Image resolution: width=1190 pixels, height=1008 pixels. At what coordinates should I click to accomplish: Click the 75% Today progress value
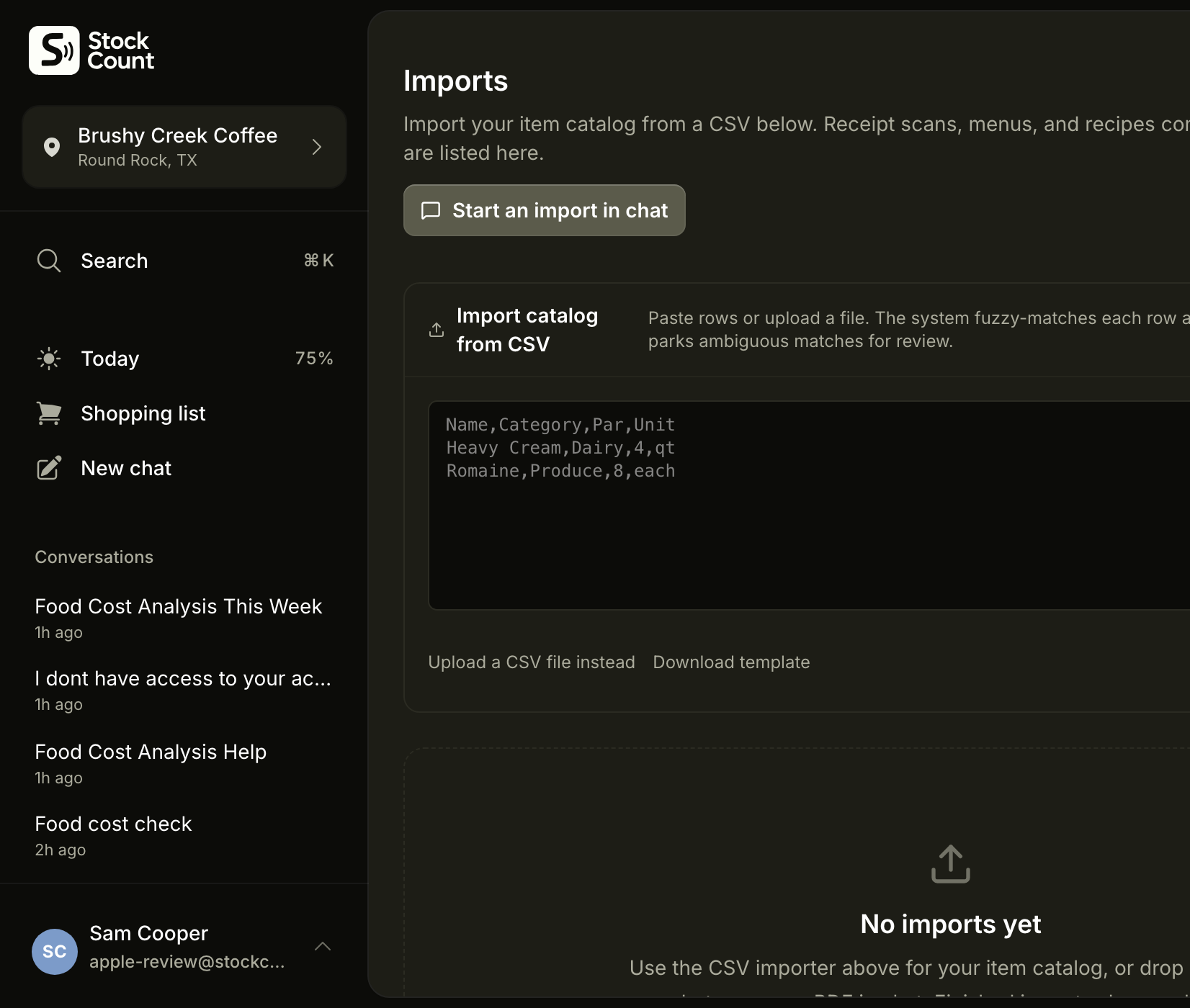pyautogui.click(x=314, y=359)
